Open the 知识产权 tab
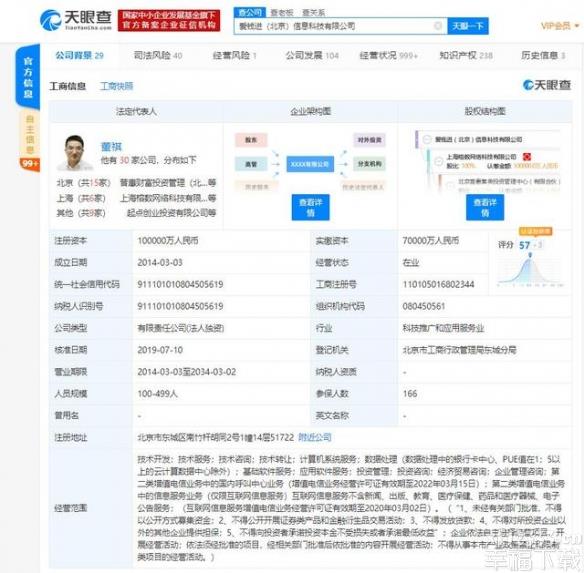584x573 pixels. pyautogui.click(x=466, y=56)
